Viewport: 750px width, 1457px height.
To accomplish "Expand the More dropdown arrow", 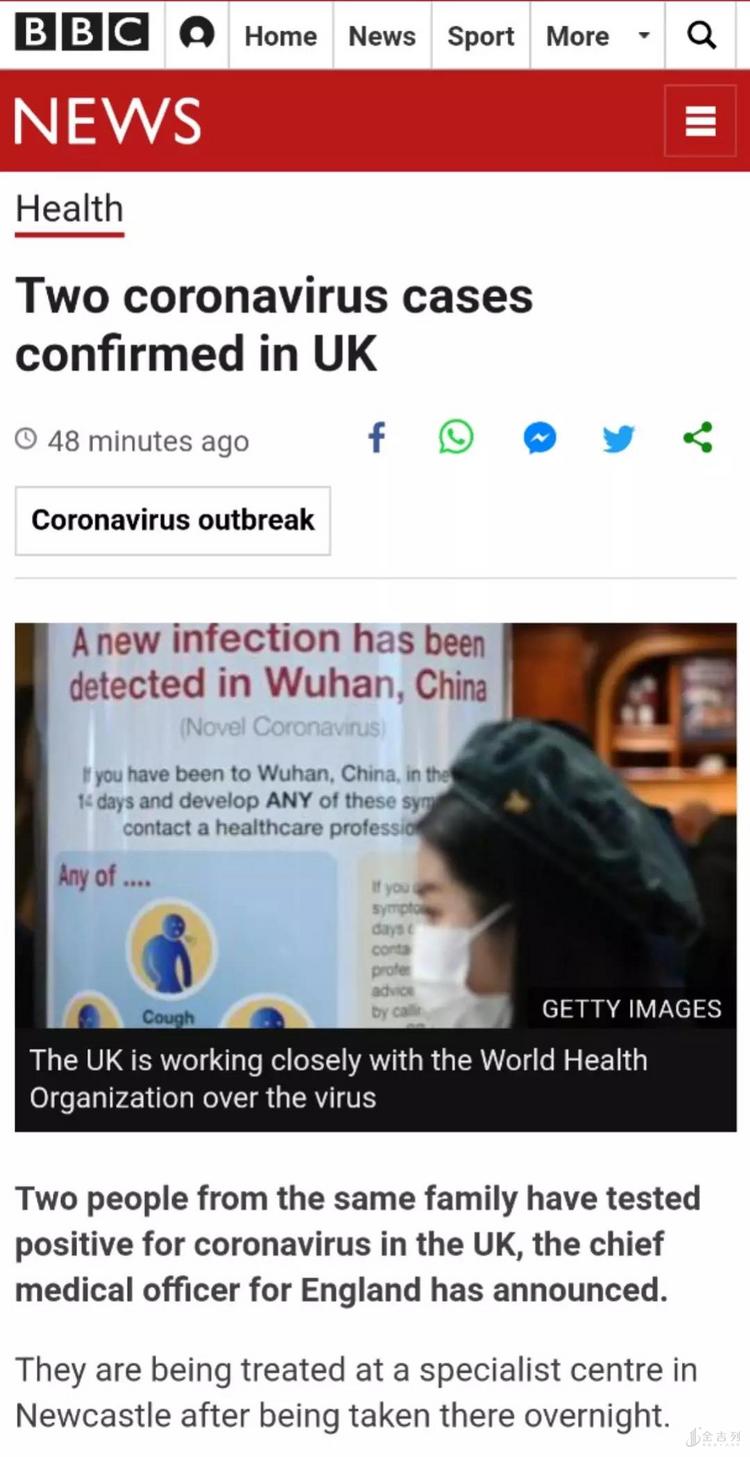I will 644,36.
